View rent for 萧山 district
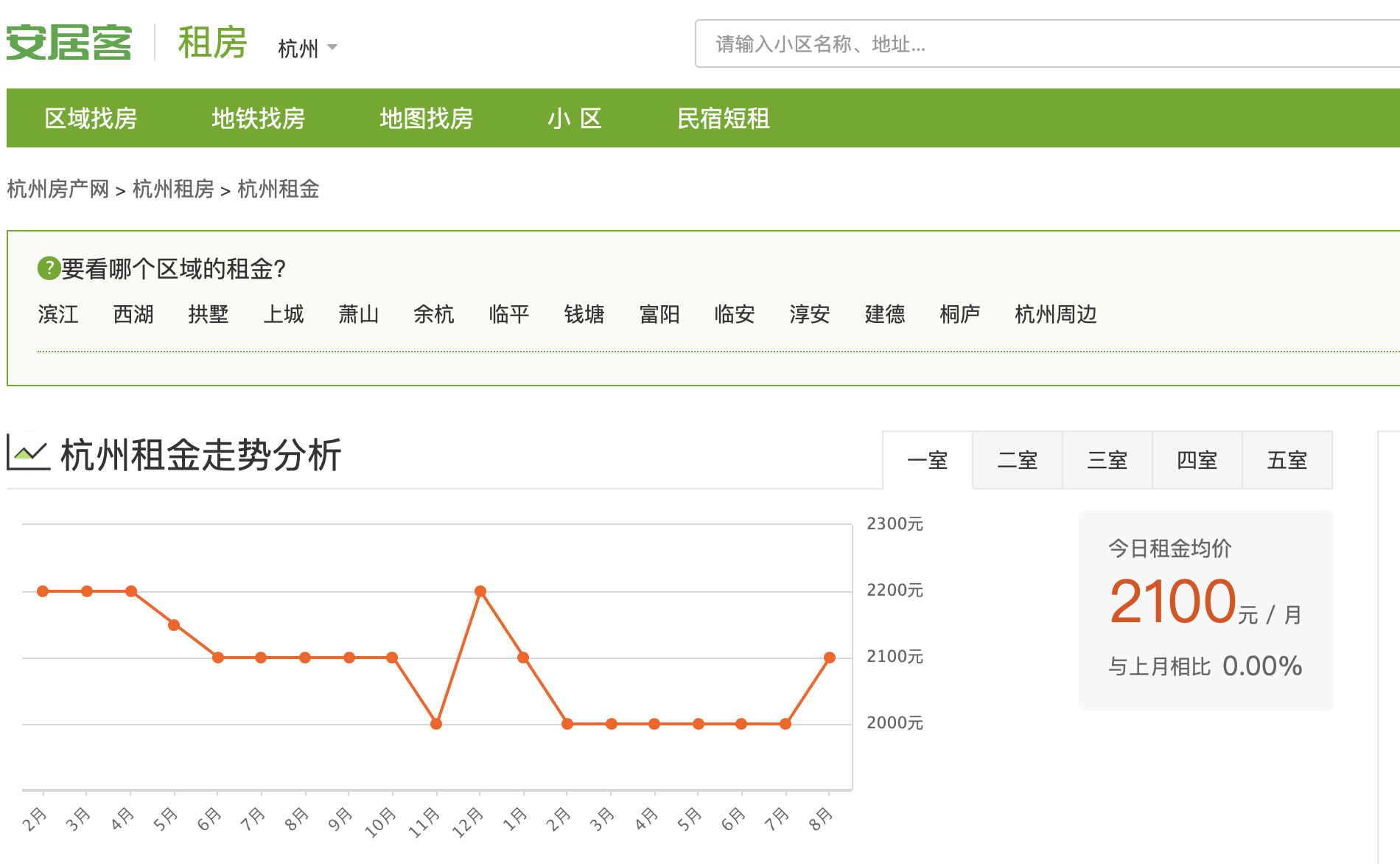1400x864 pixels. click(359, 315)
